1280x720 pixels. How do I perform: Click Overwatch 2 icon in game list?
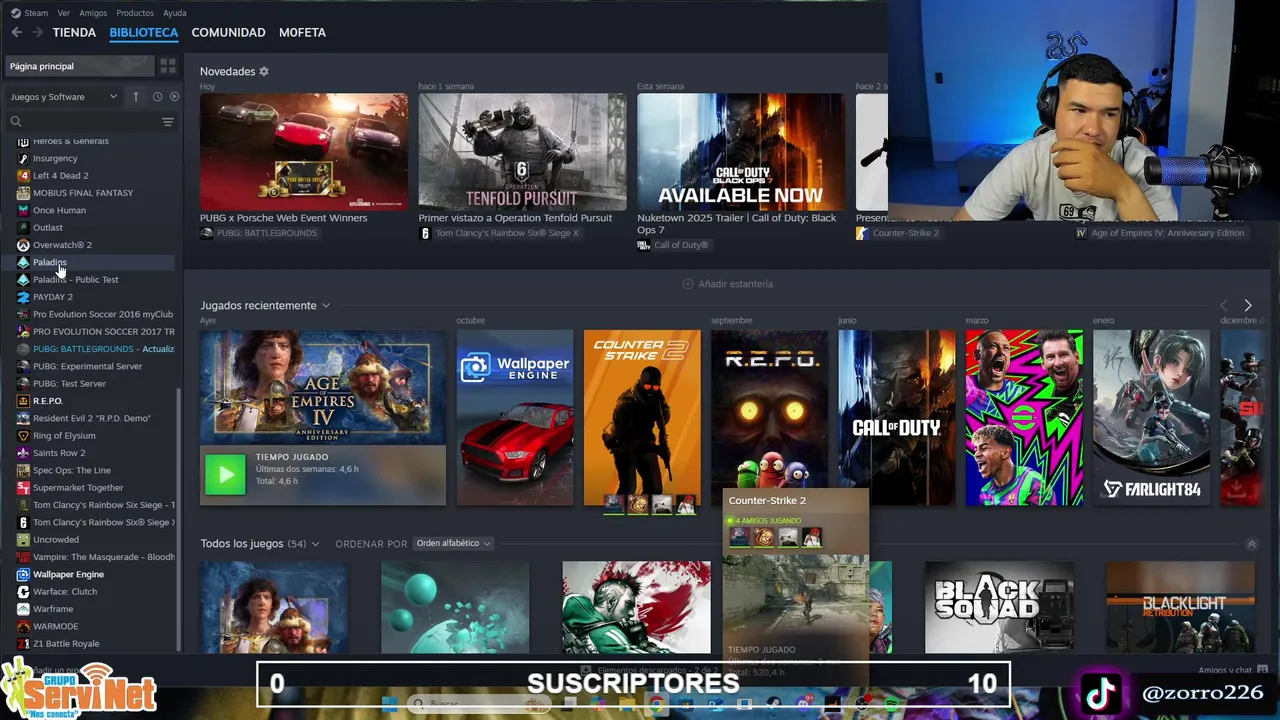pyautogui.click(x=23, y=245)
